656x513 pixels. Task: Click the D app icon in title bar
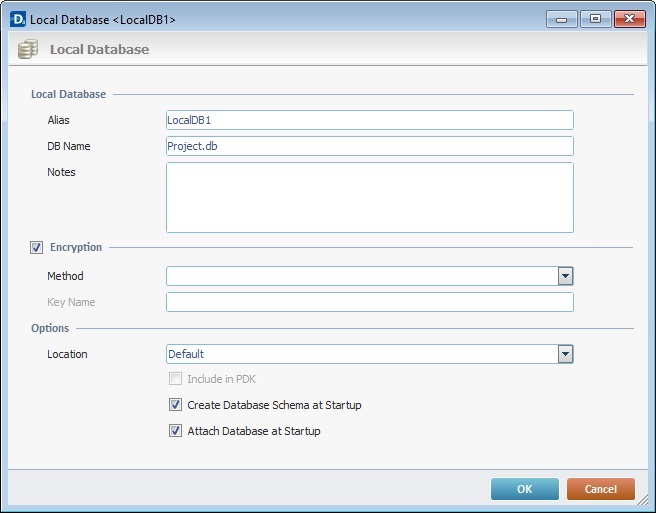pos(18,19)
